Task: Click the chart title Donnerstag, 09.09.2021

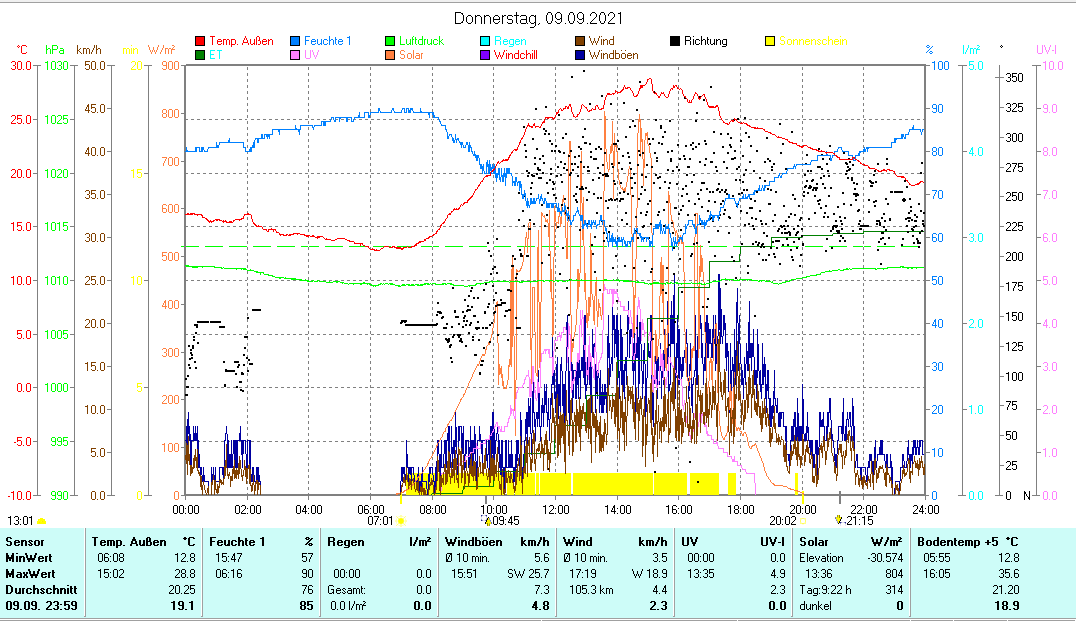Action: pos(538,19)
